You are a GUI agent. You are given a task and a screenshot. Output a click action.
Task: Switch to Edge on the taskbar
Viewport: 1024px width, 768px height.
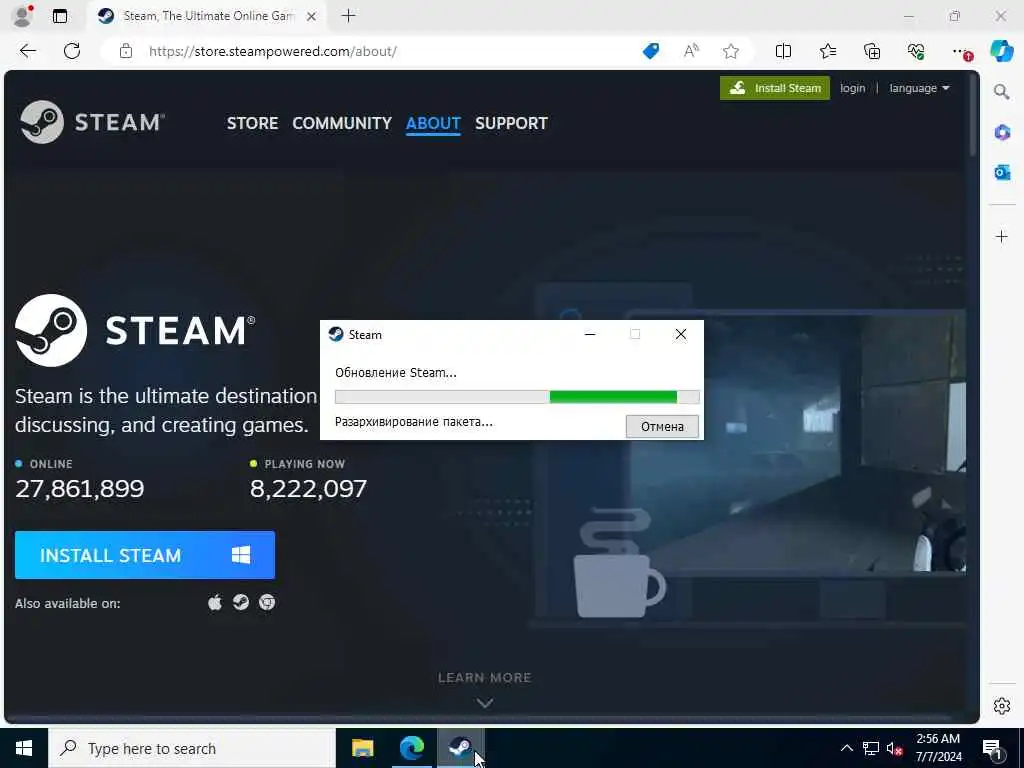411,748
